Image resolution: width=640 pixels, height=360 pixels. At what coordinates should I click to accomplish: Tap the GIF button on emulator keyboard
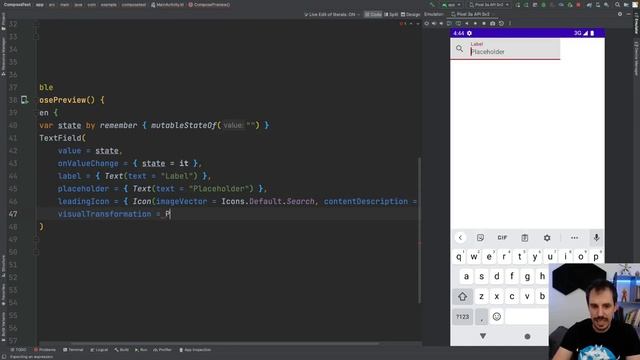(x=502, y=238)
